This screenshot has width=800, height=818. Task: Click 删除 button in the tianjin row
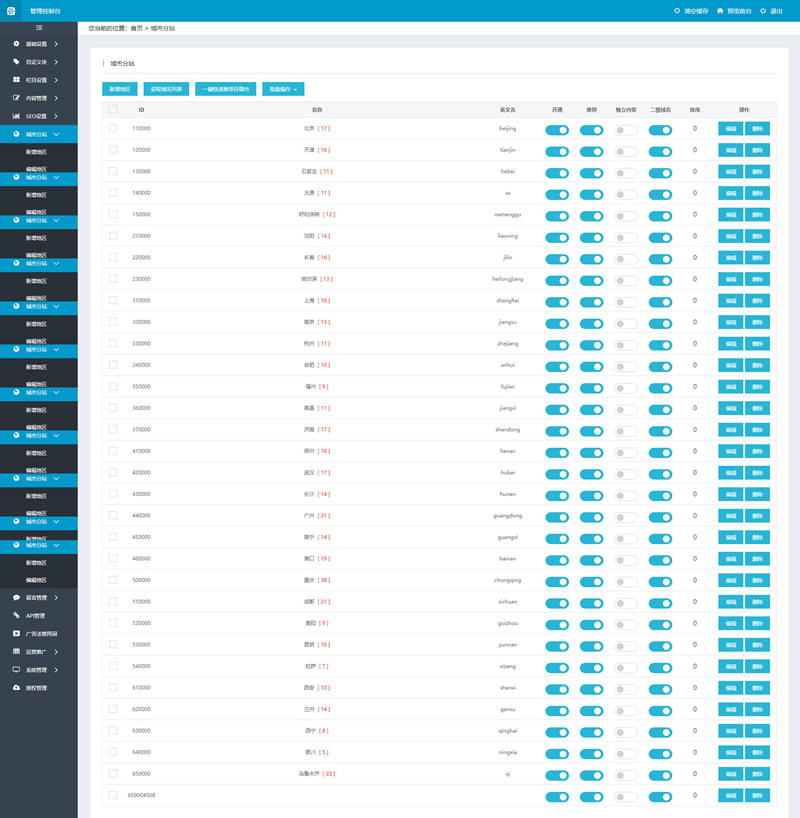757,150
